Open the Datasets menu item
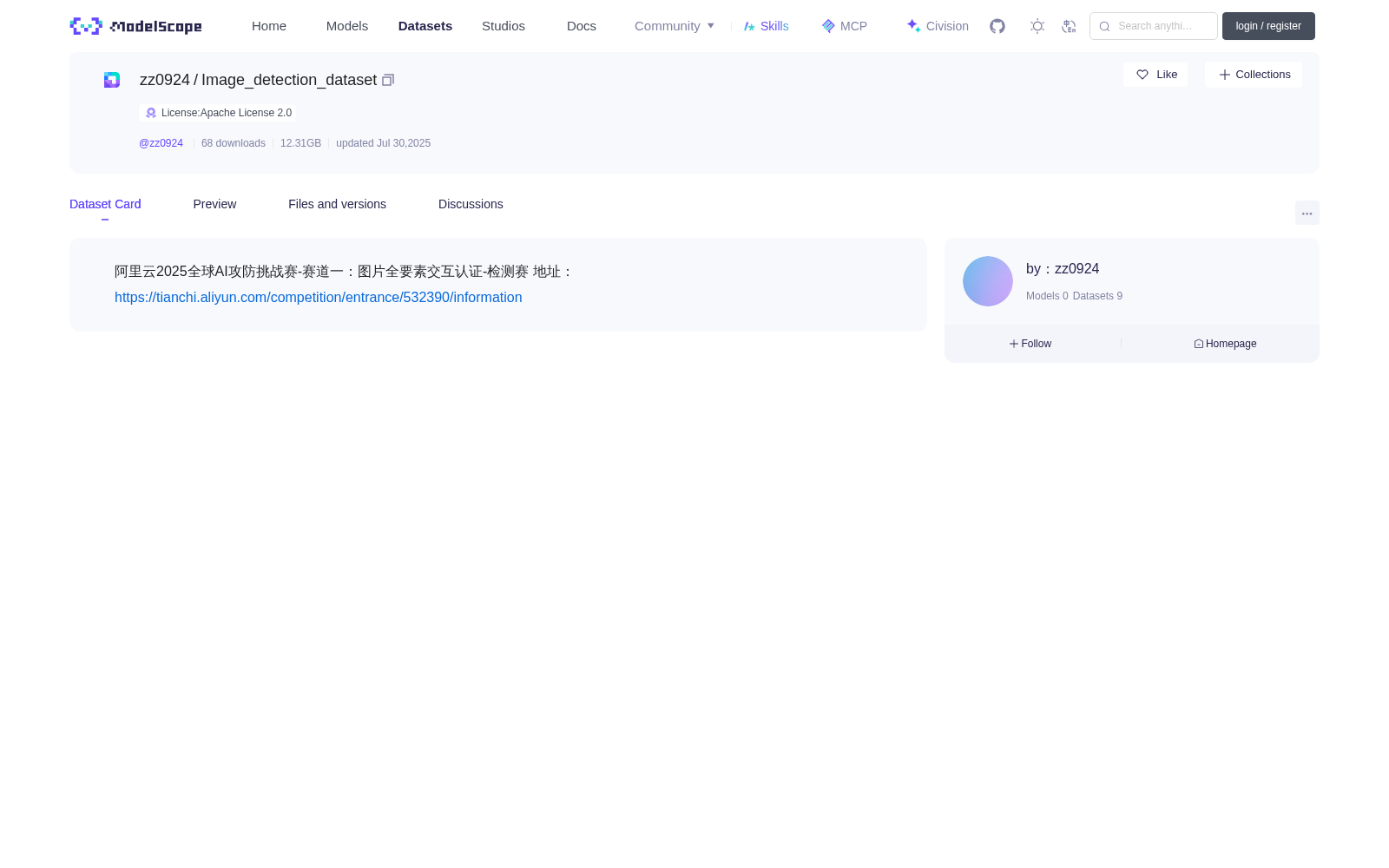The image size is (1389, 868). coord(425,26)
